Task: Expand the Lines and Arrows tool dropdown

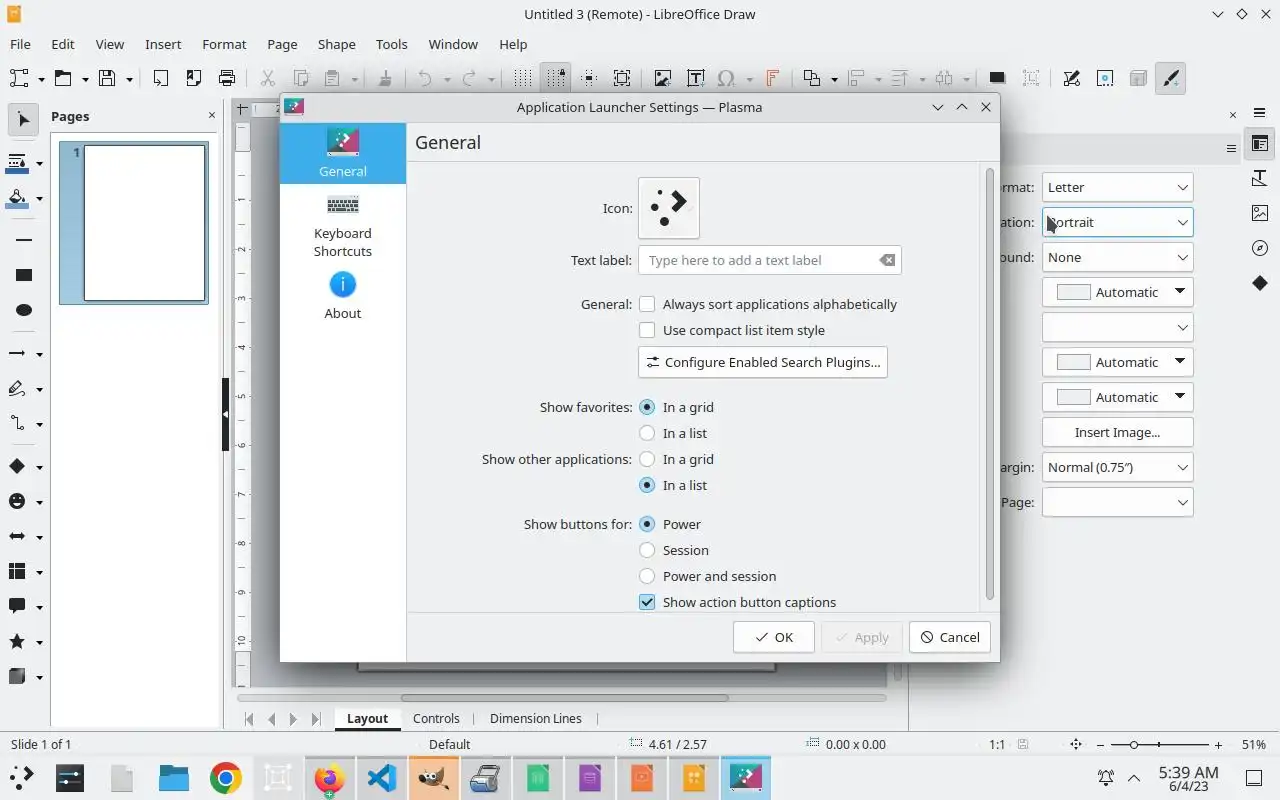Action: (x=39, y=354)
